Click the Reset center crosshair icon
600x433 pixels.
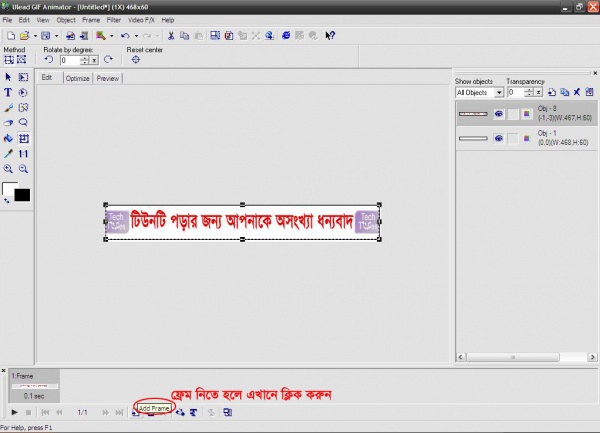point(136,60)
